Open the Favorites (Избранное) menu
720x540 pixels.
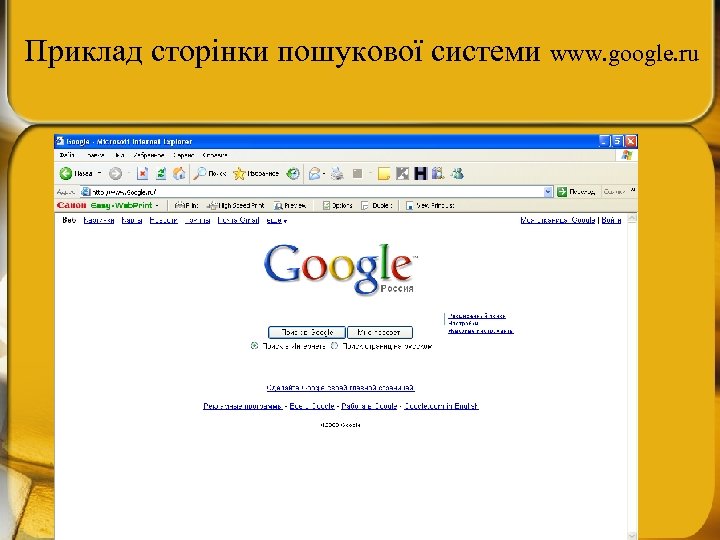coord(149,155)
